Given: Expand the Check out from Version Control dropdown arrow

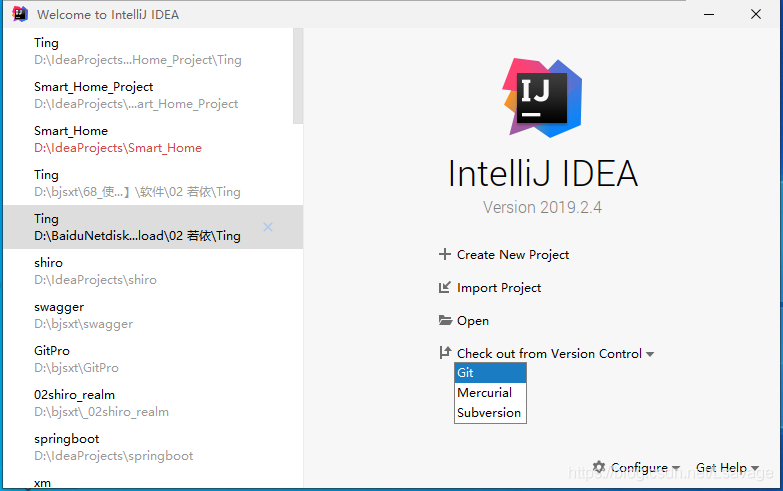Looking at the screenshot, I should [650, 354].
